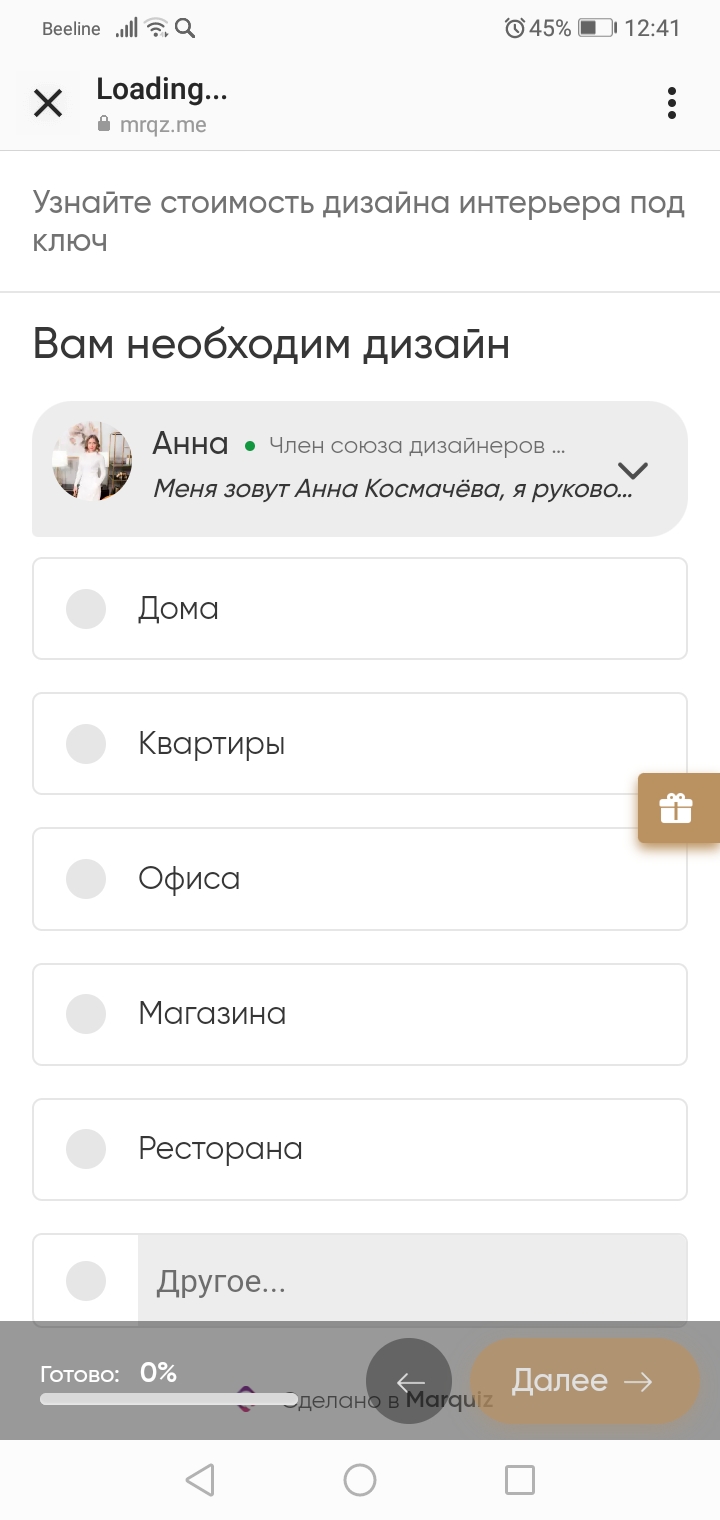Tap the Android home circle button
This screenshot has width=720, height=1520.
click(x=360, y=1479)
